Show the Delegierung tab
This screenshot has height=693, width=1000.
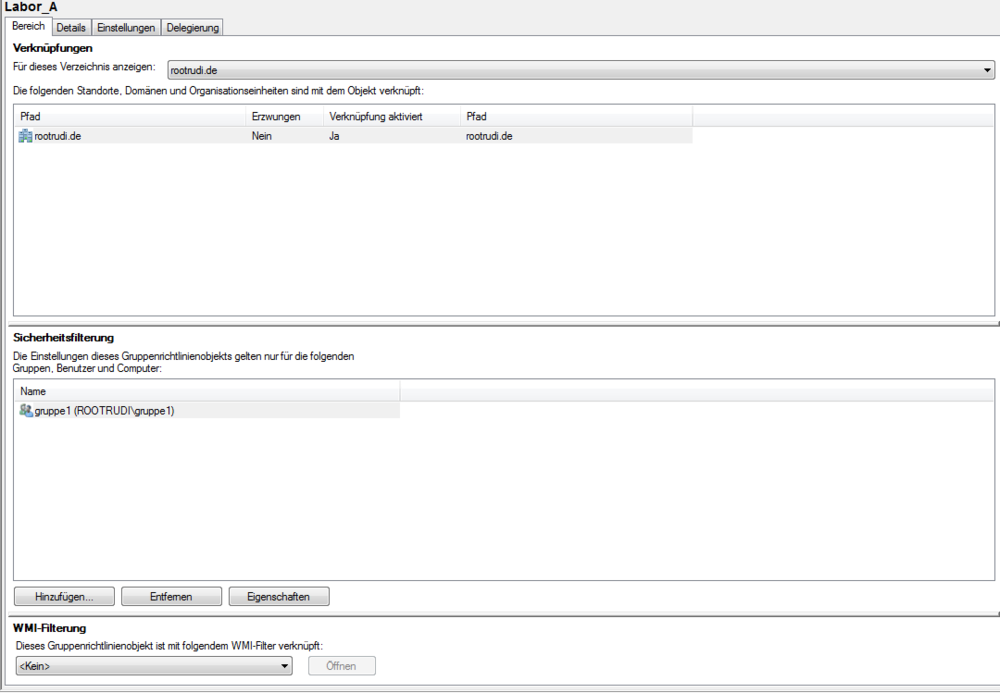192,28
